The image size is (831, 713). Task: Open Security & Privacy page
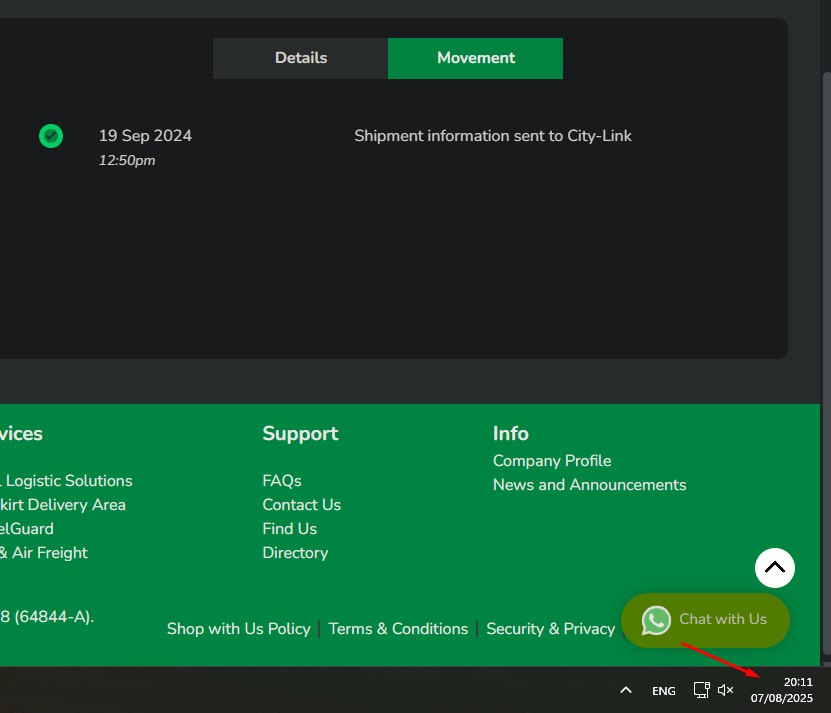coord(550,629)
